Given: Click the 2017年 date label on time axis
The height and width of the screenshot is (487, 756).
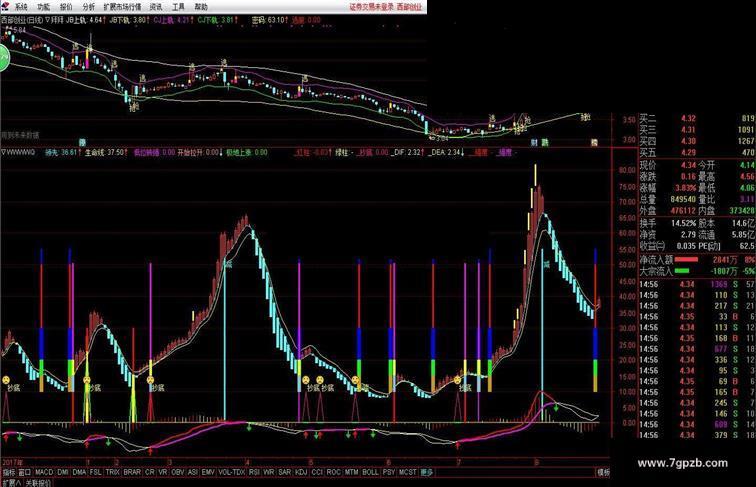Looking at the screenshot, I should pyautogui.click(x=12, y=462).
